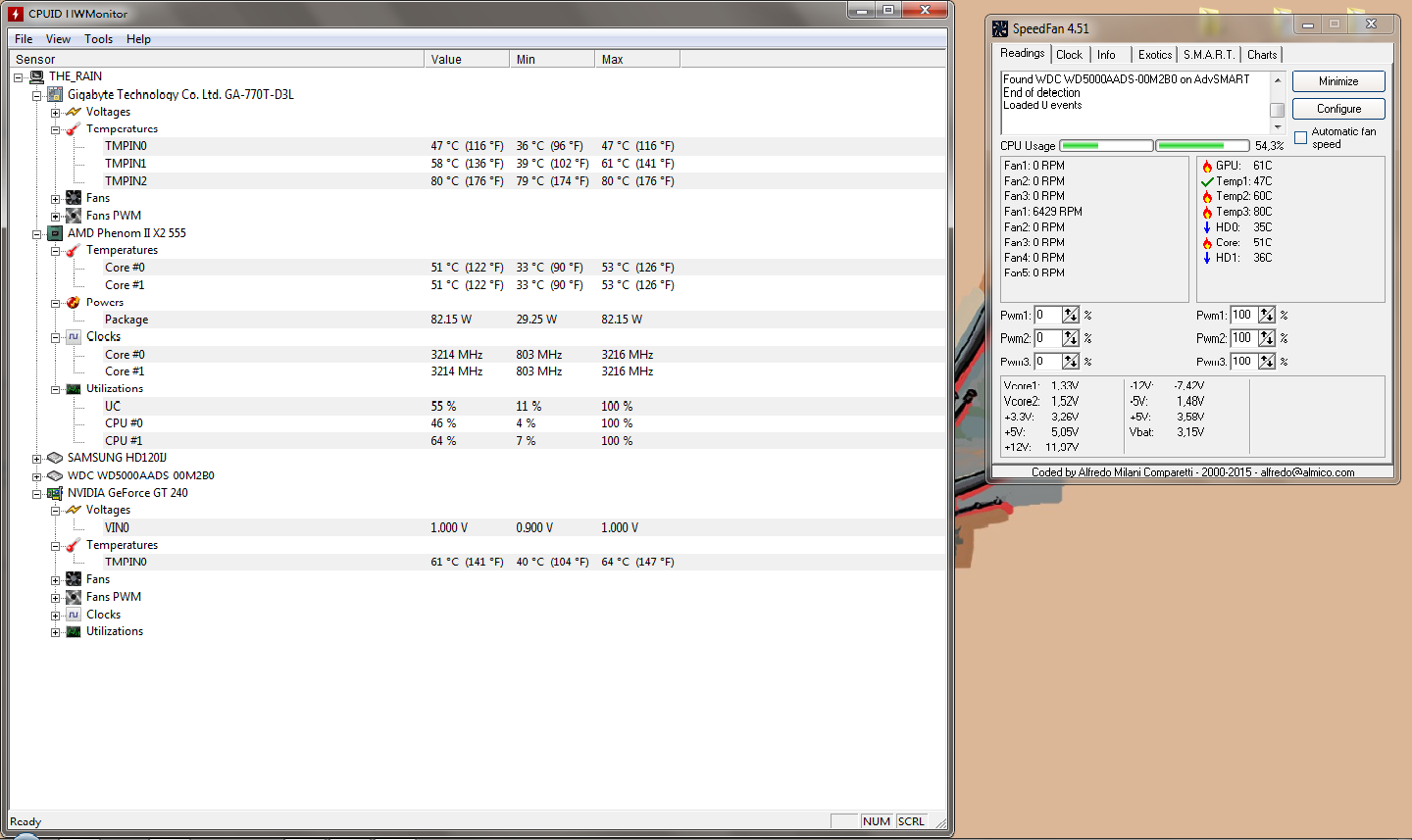Image resolution: width=1412 pixels, height=840 pixels.
Task: Open the S.M.A.R.T. tab in SpeedFan
Action: pos(1209,55)
